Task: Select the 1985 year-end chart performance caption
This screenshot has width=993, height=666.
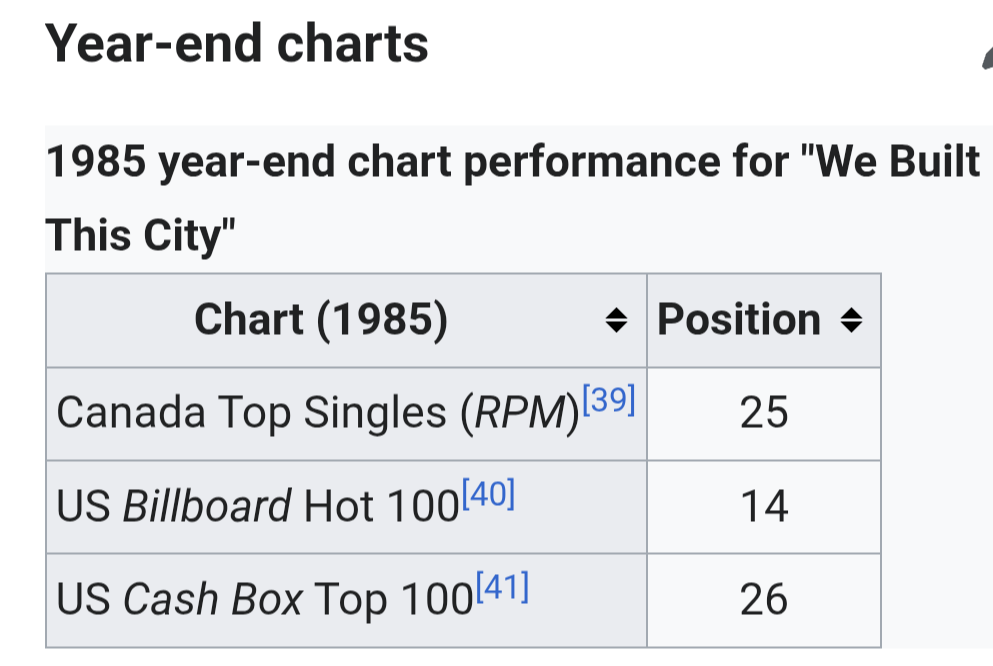Action: pos(513,198)
